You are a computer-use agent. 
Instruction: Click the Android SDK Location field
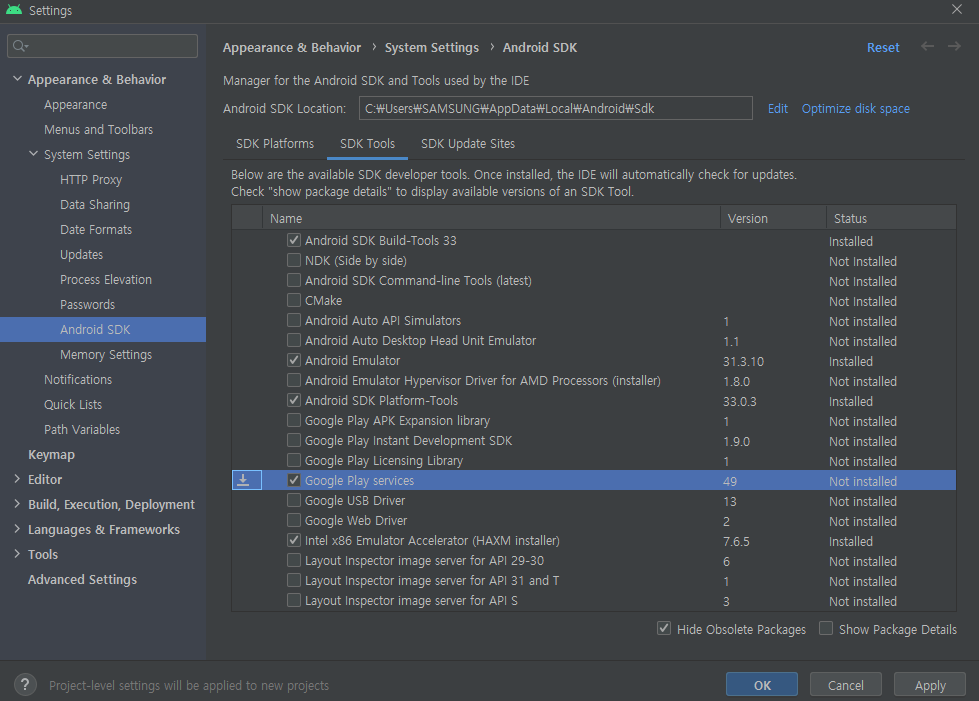pyautogui.click(x=555, y=108)
